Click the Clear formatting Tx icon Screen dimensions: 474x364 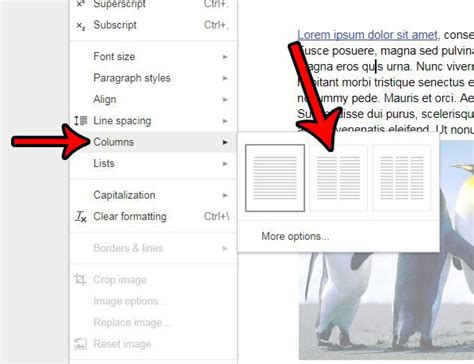tap(81, 217)
